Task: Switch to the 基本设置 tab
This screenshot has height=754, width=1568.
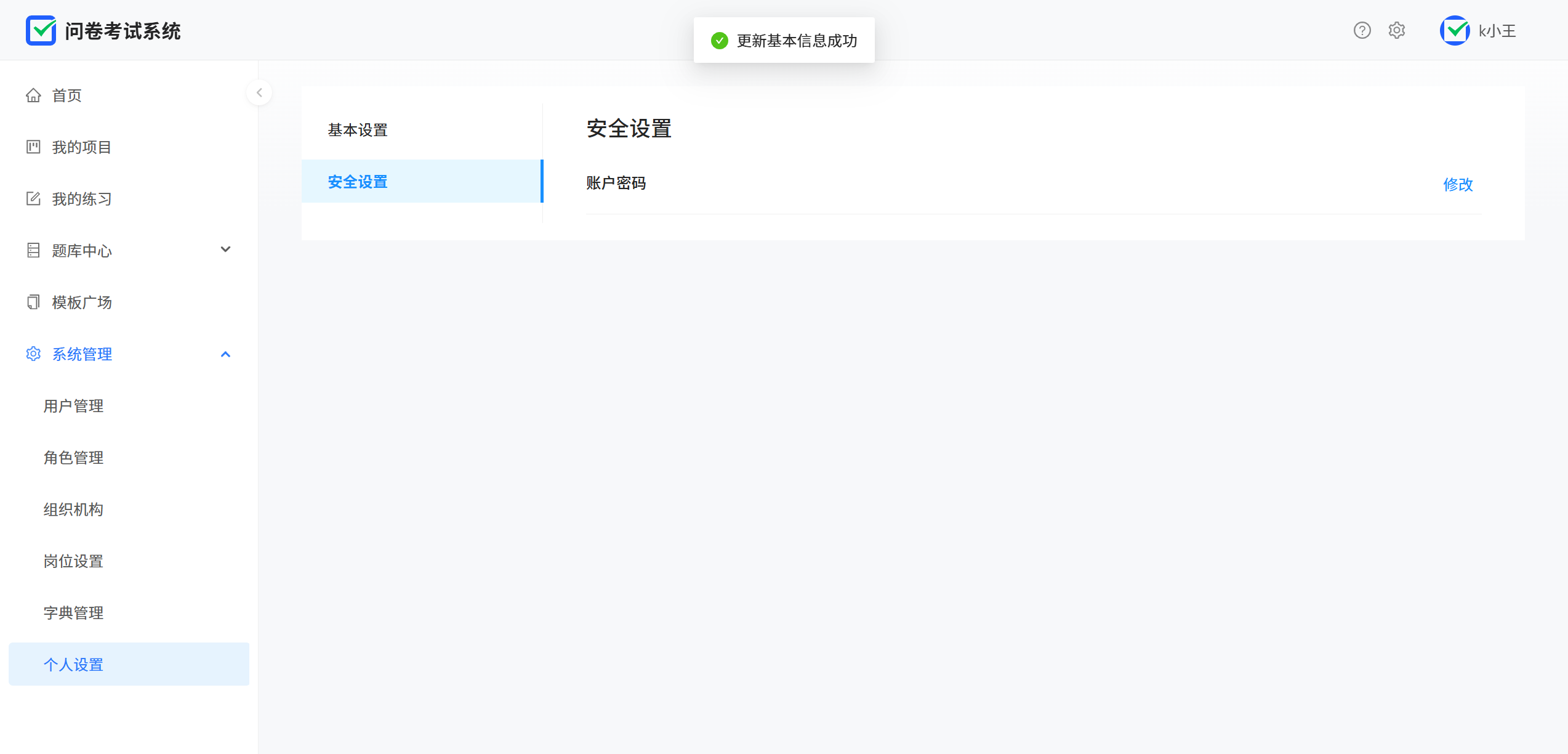Action: [x=358, y=130]
